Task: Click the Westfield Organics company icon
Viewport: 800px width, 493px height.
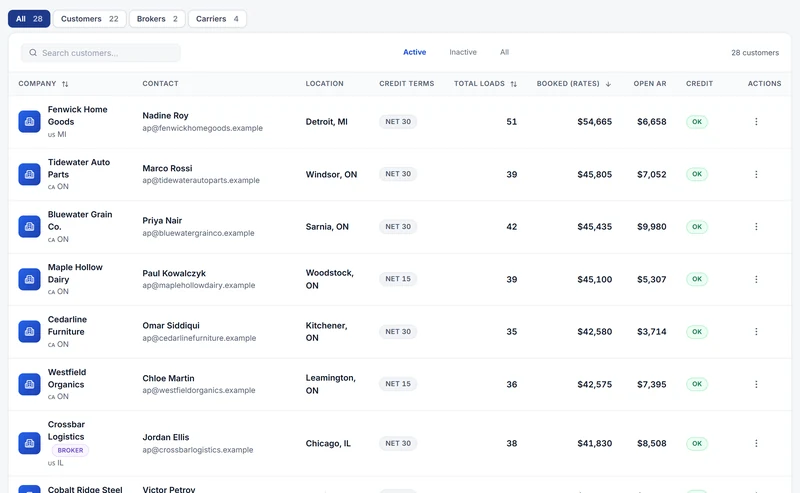Action: click(30, 384)
